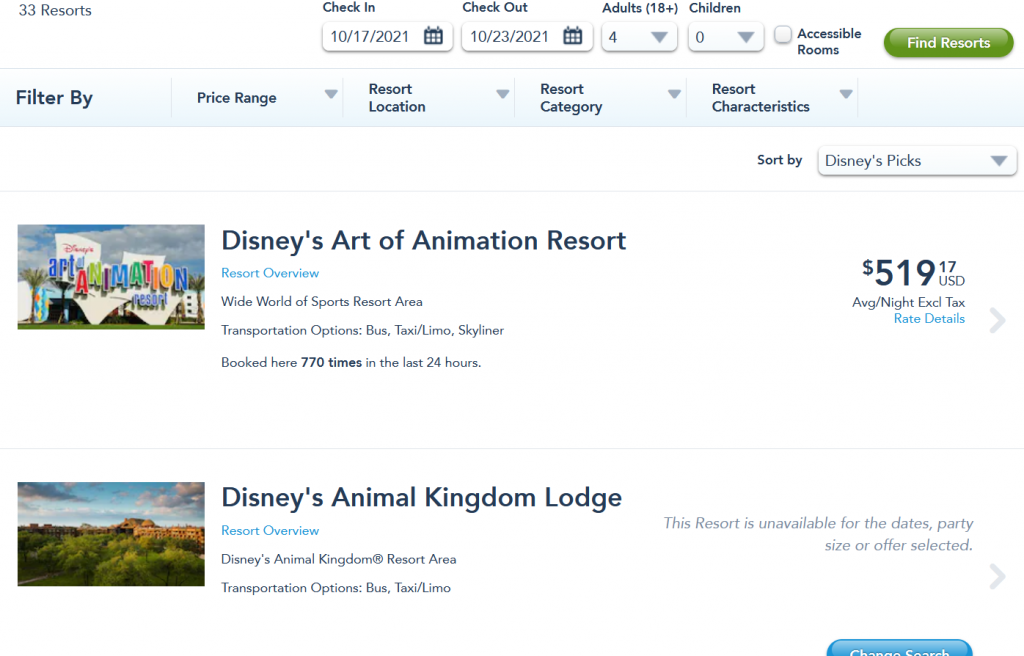Viewport: 1024px width, 656px height.
Task: Expand the Price Range filter
Action: point(257,97)
